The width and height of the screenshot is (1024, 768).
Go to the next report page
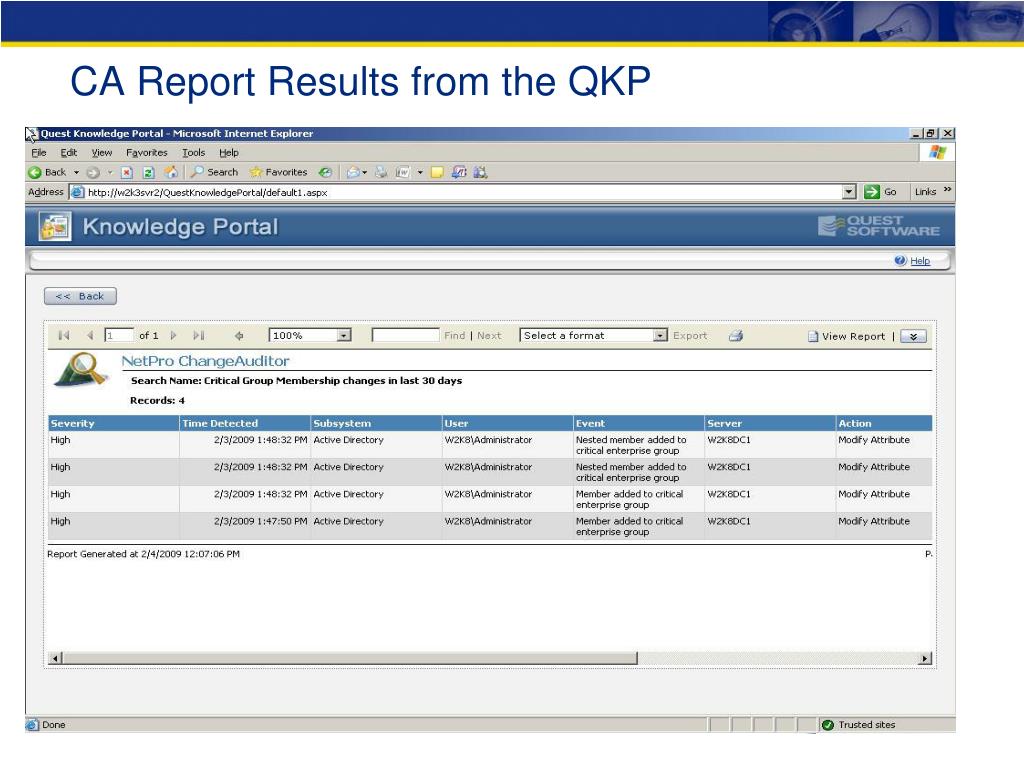(x=174, y=336)
